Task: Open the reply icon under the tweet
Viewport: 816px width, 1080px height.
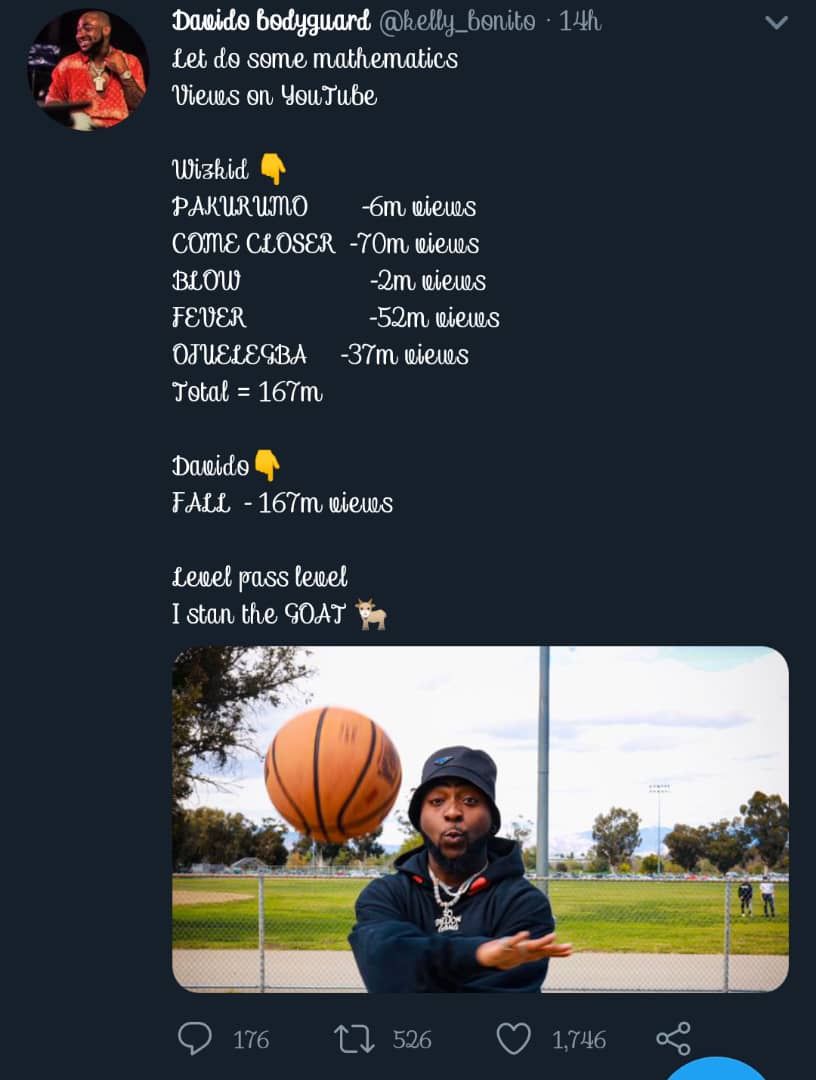Action: pyautogui.click(x=195, y=1039)
